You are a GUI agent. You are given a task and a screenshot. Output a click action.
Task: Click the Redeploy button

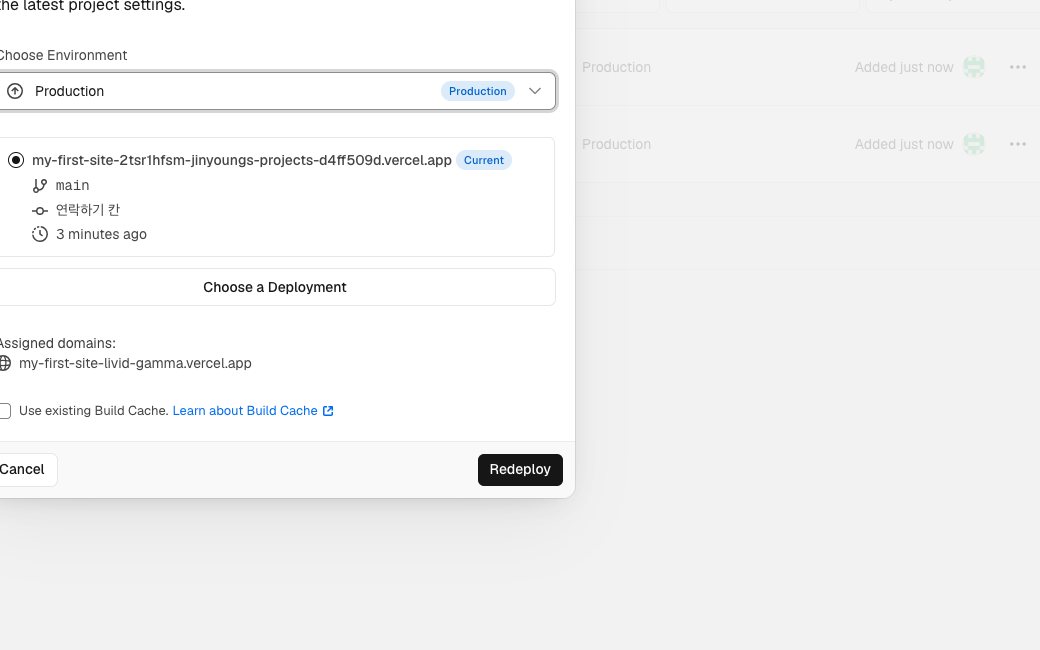(x=520, y=470)
